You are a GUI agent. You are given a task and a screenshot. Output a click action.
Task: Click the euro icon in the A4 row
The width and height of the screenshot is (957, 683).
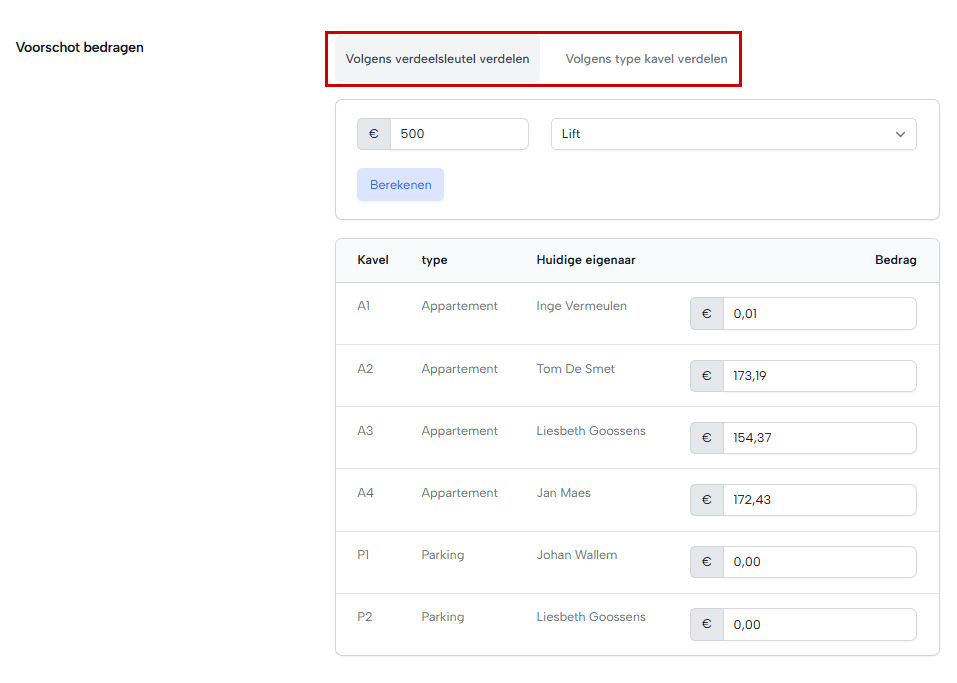pos(707,500)
